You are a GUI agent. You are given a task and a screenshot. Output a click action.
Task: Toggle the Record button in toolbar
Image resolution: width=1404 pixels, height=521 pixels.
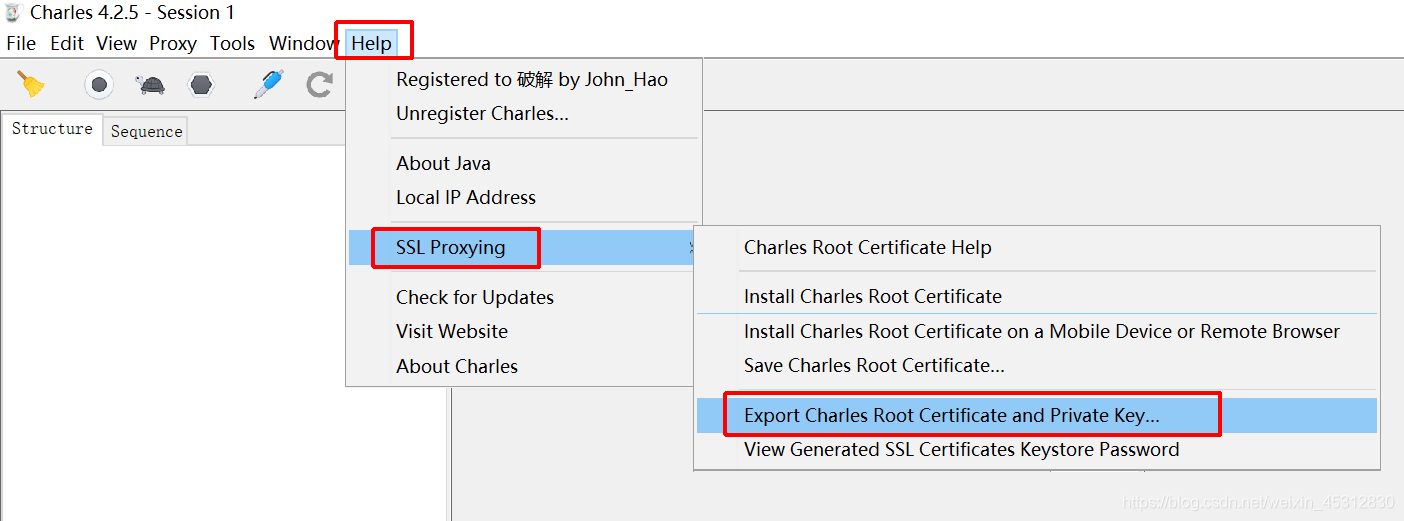click(x=98, y=85)
